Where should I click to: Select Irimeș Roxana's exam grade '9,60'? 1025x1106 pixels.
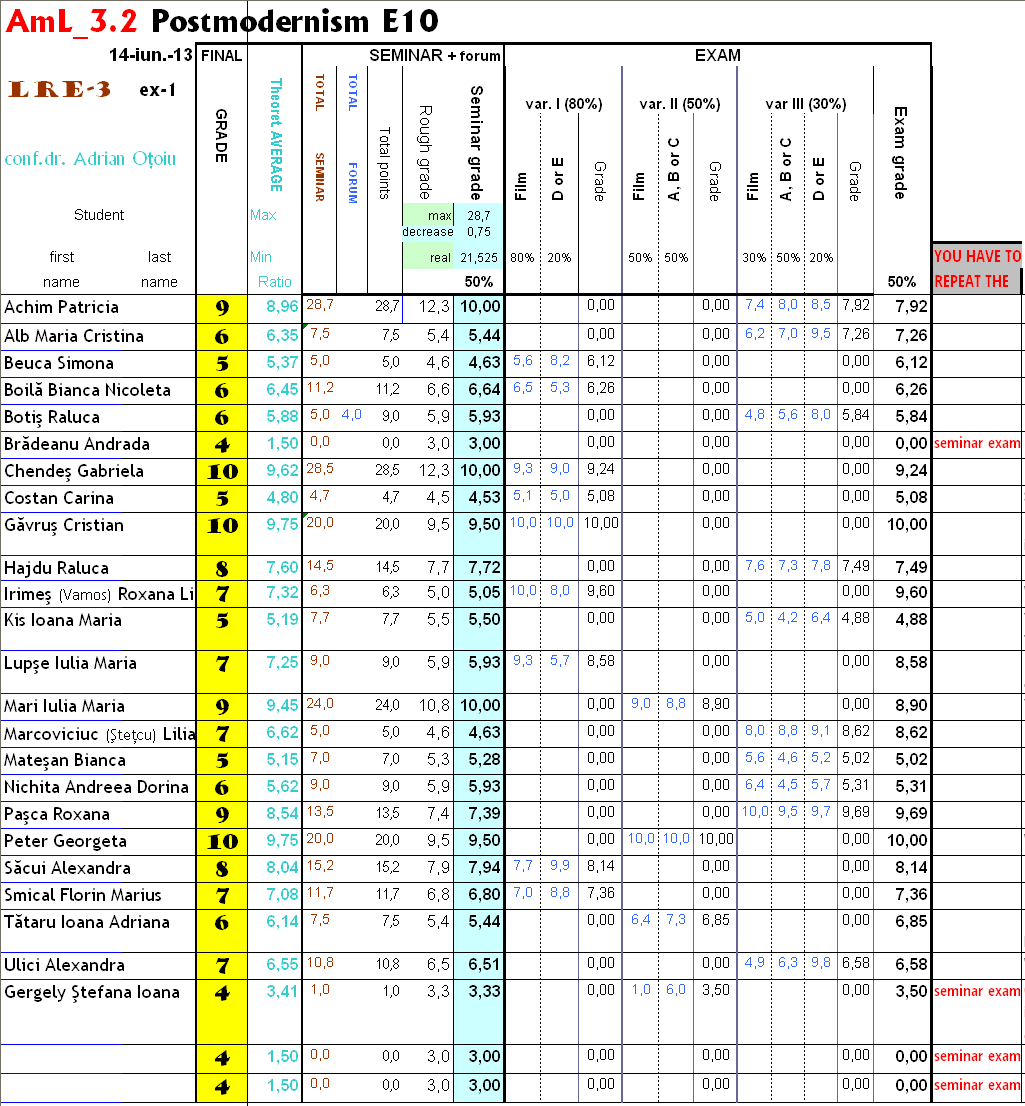point(911,593)
